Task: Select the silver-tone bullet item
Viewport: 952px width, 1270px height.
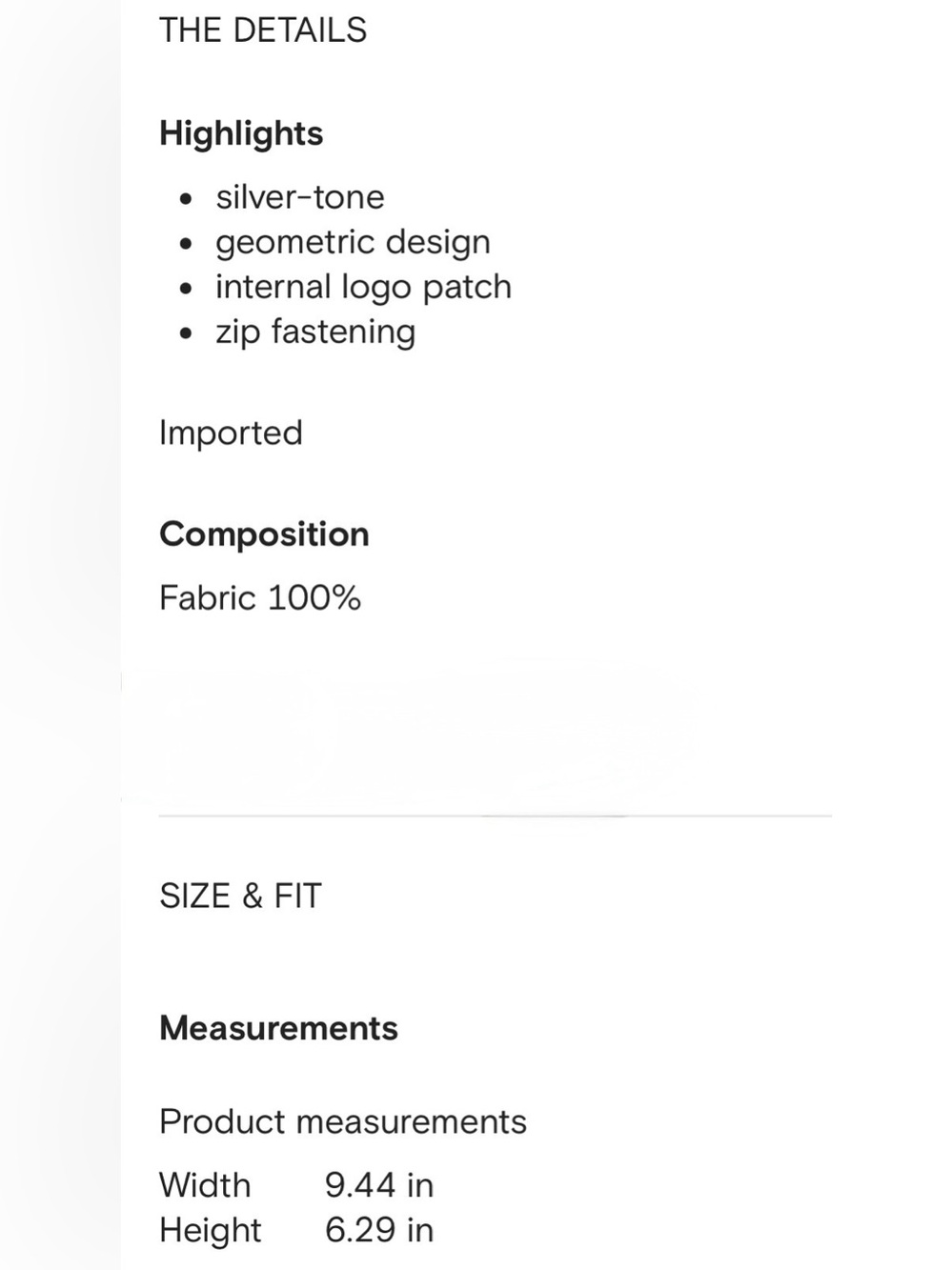Action: pyautogui.click(x=300, y=197)
